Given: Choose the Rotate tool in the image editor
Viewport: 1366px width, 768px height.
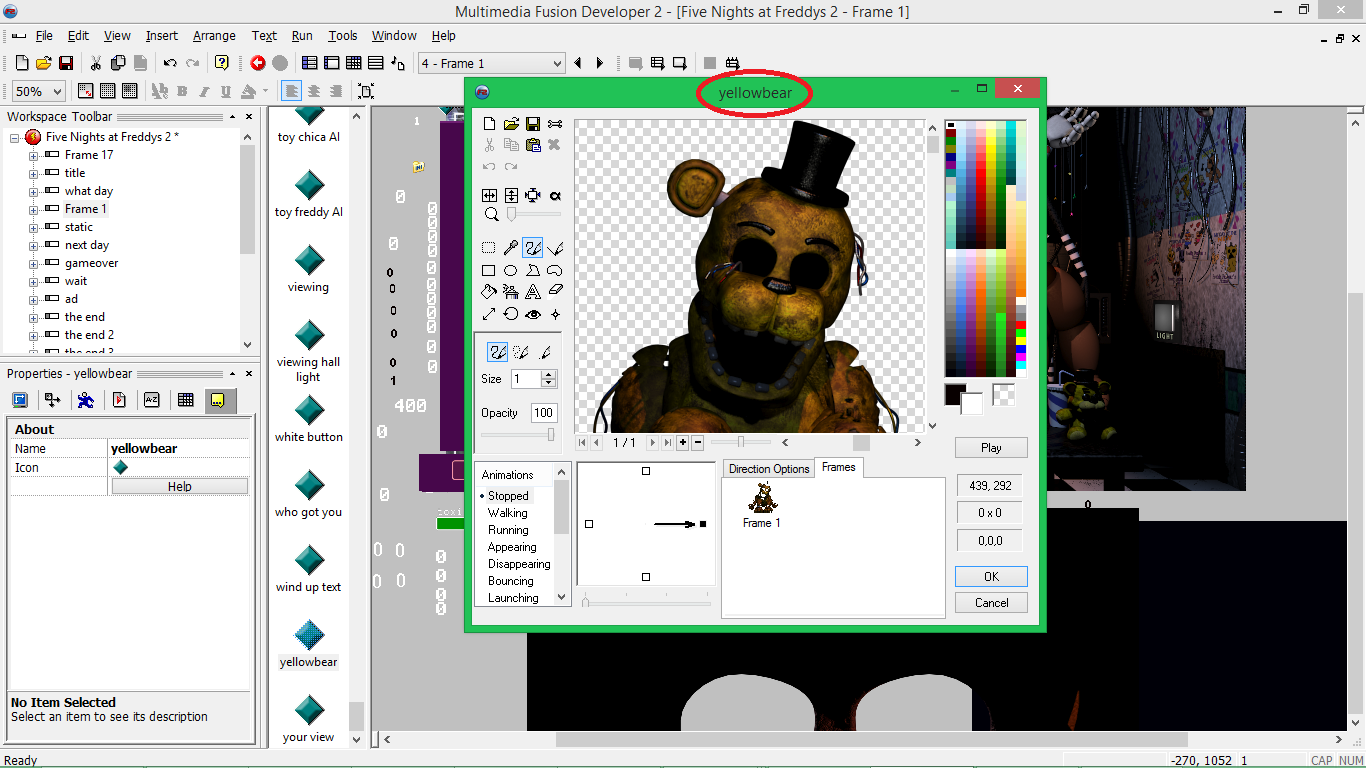Looking at the screenshot, I should point(511,314).
